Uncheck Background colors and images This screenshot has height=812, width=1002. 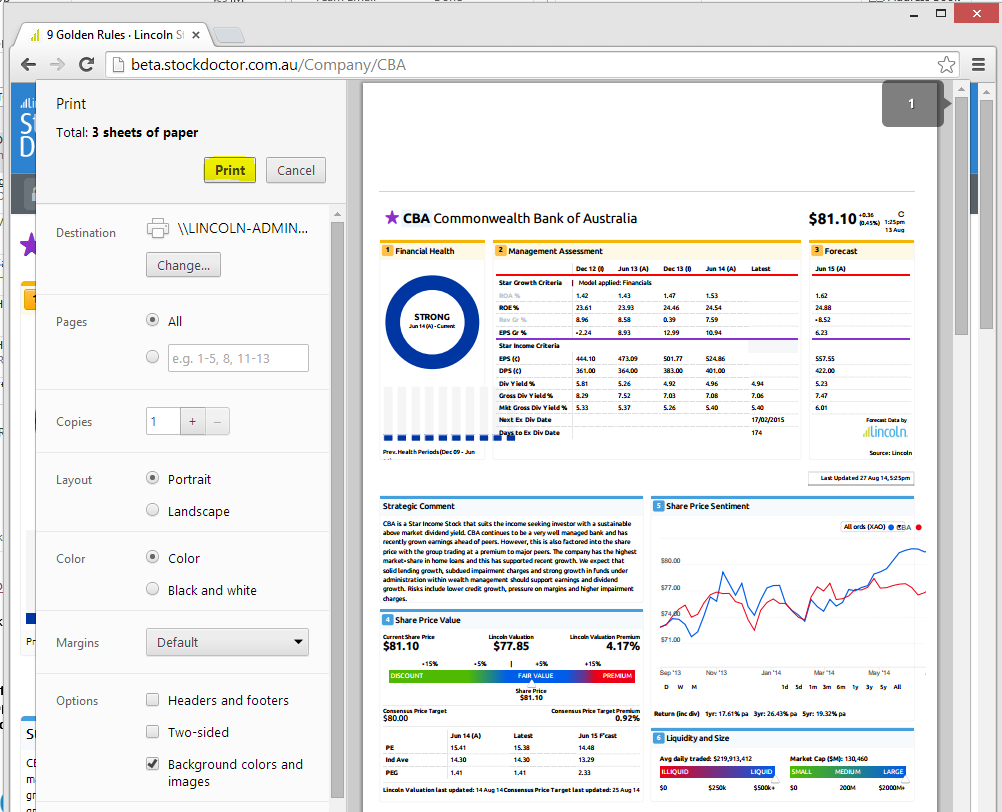(x=152, y=763)
